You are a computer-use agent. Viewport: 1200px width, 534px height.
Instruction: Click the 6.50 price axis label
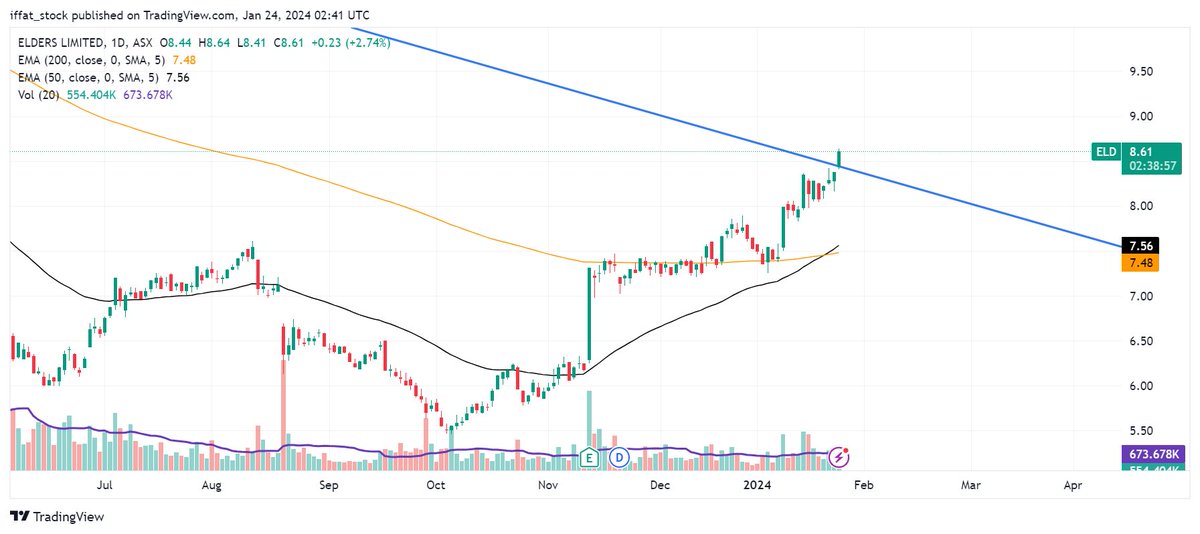[1142, 341]
